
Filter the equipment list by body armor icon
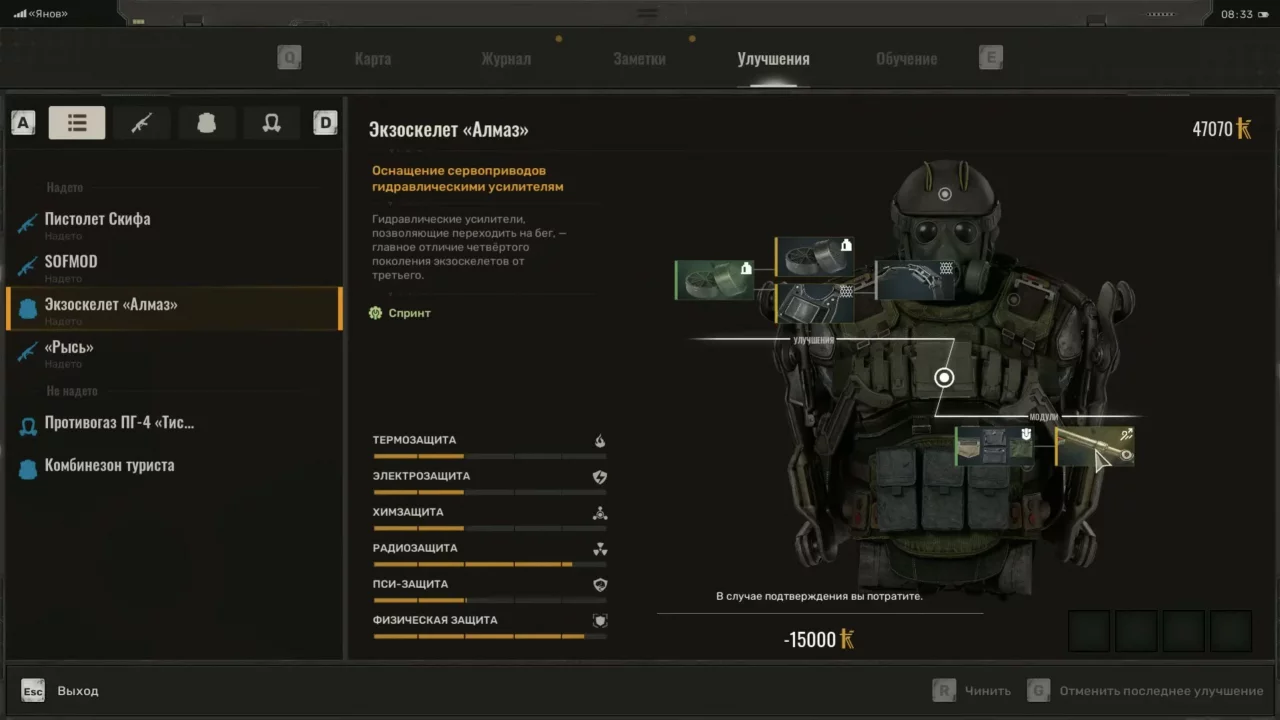pyautogui.click(x=206, y=123)
